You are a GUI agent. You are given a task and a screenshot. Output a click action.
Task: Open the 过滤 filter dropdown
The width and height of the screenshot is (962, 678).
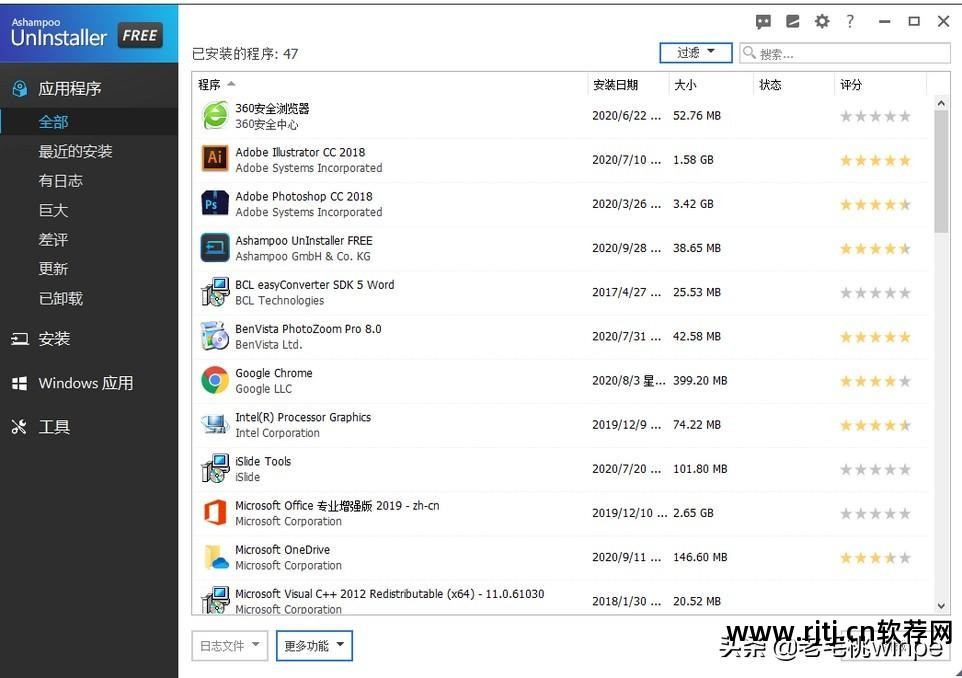coord(696,53)
